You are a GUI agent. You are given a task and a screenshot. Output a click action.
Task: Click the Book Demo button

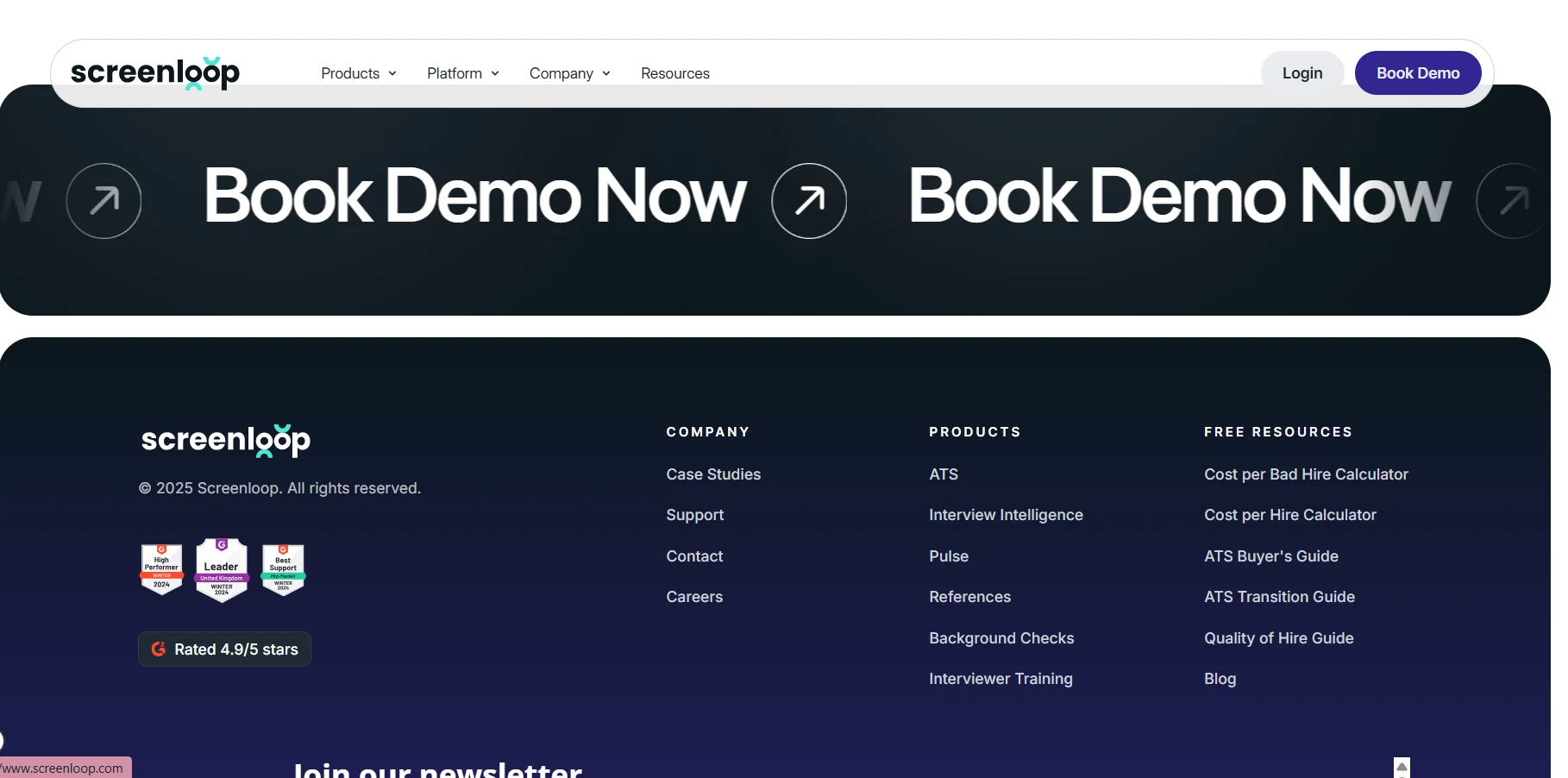click(x=1418, y=73)
